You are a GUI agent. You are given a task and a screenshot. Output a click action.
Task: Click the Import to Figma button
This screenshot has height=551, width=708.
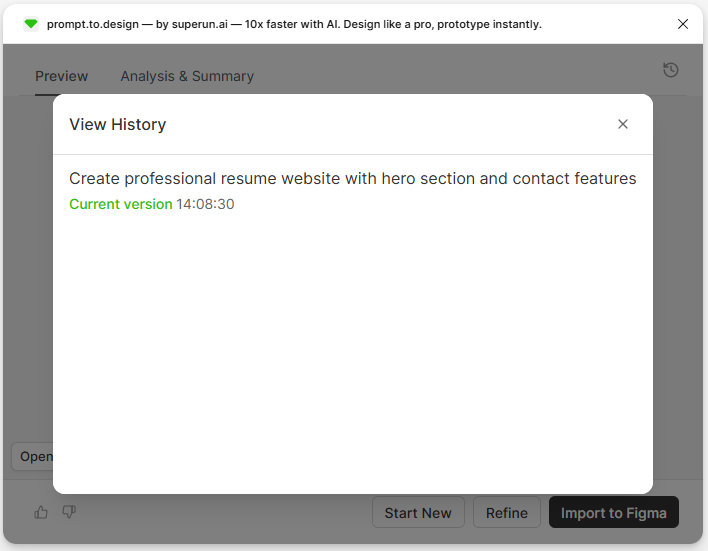tap(613, 513)
